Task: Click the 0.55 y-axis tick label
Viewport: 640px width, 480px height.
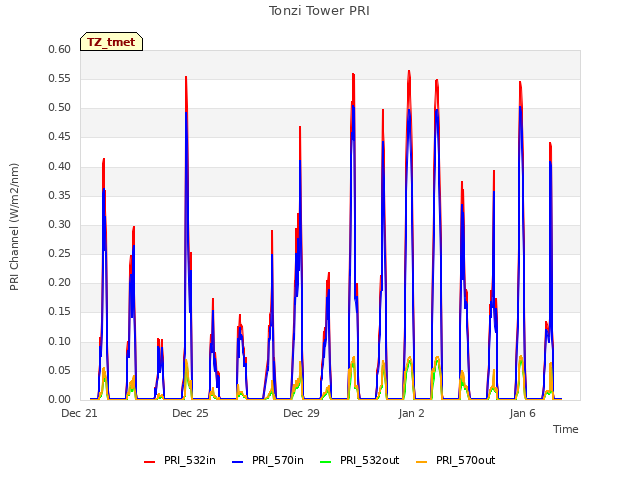Action: click(x=60, y=78)
